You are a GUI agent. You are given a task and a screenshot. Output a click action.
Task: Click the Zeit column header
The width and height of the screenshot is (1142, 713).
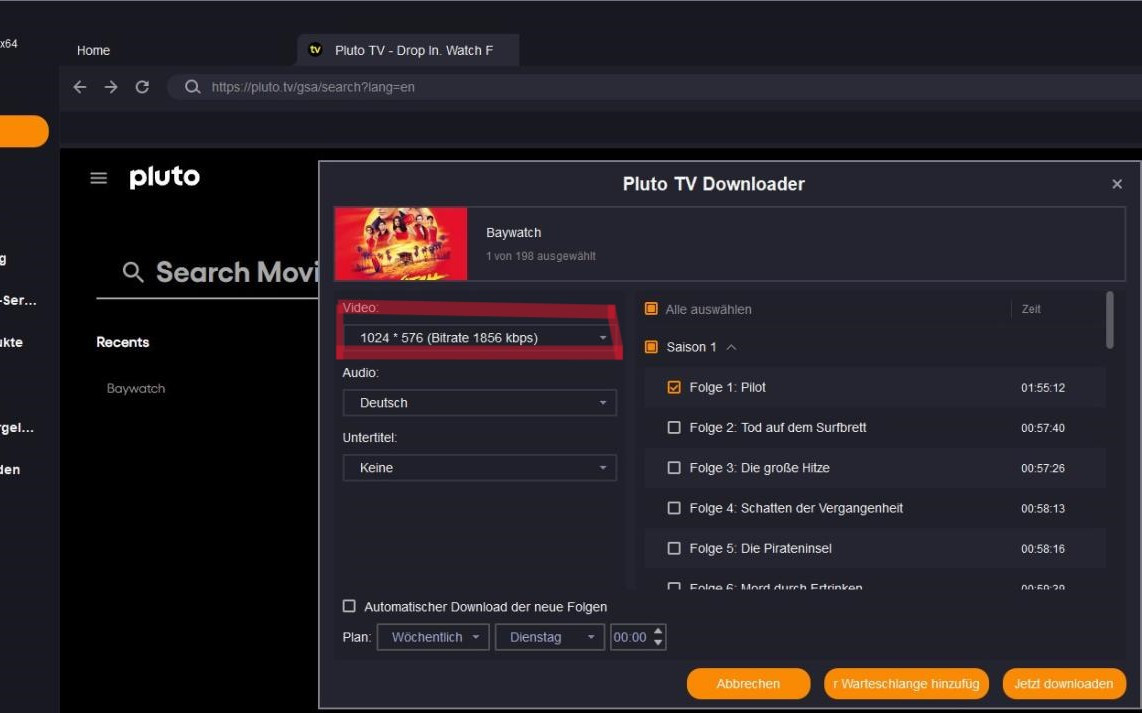tap(1031, 310)
